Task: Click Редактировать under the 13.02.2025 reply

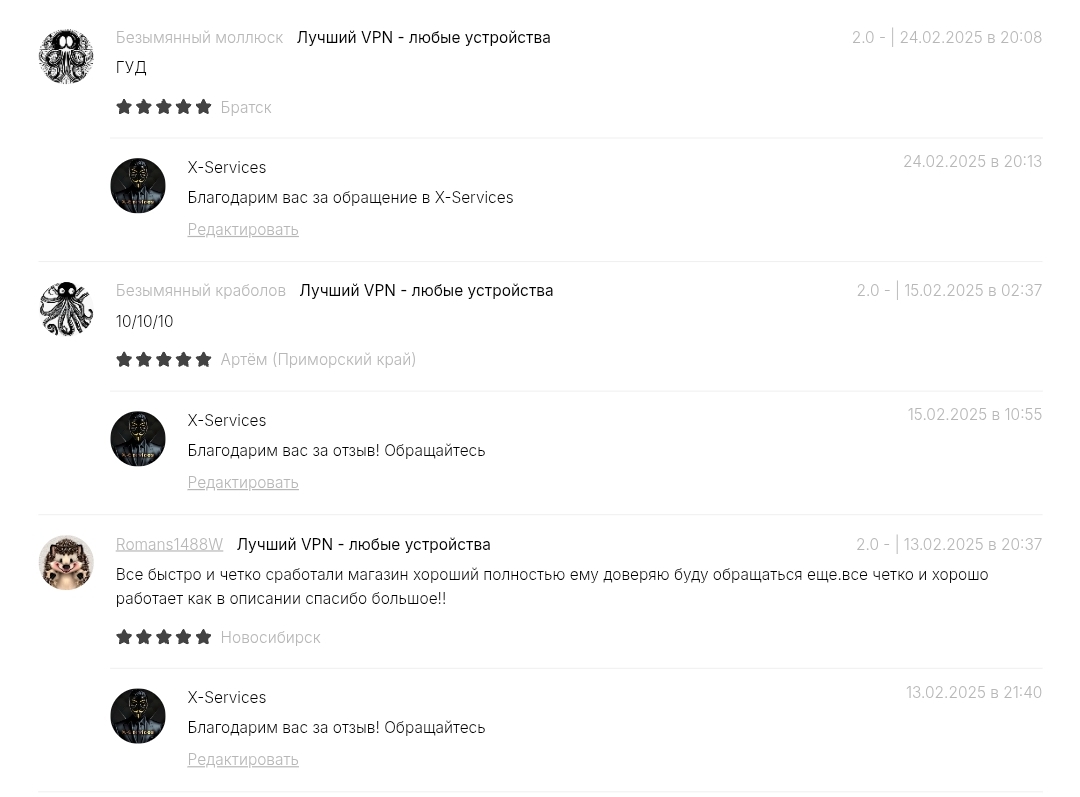Action: pyautogui.click(x=243, y=759)
